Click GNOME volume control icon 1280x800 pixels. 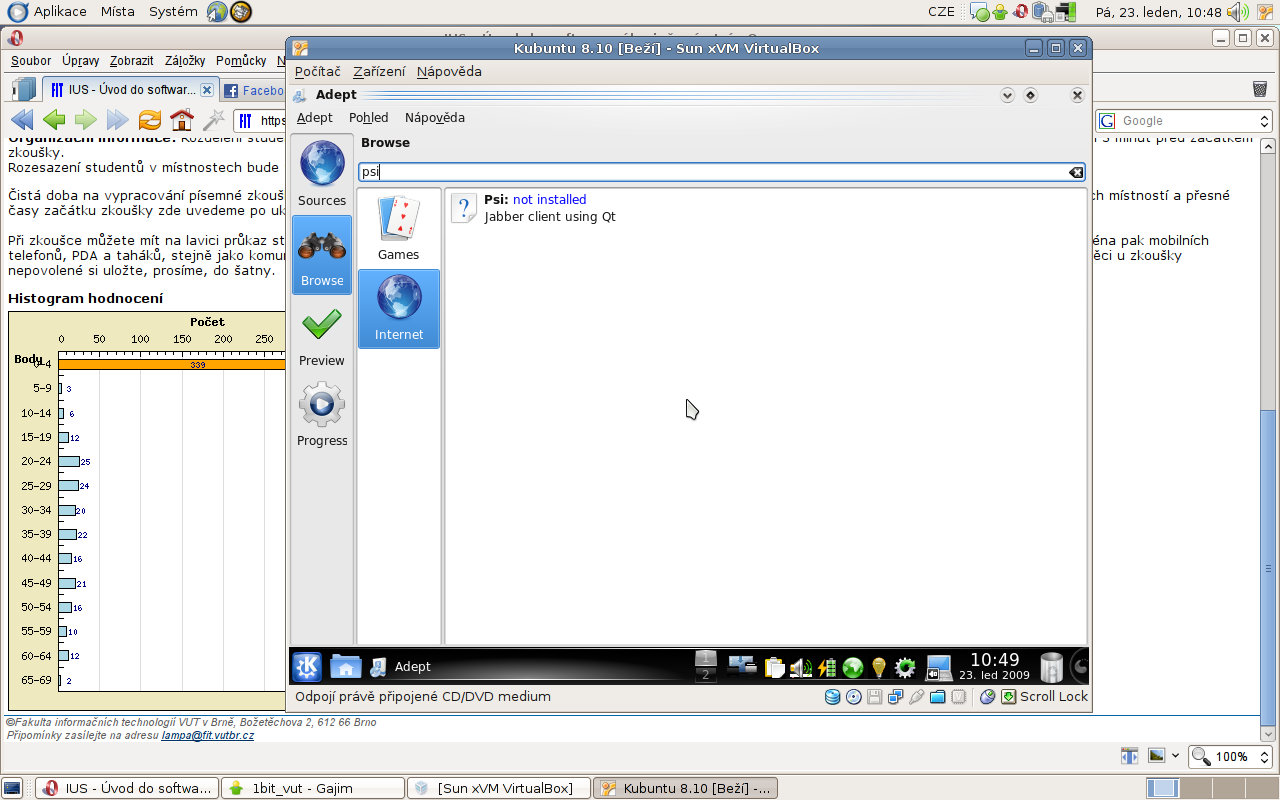click(x=1236, y=12)
